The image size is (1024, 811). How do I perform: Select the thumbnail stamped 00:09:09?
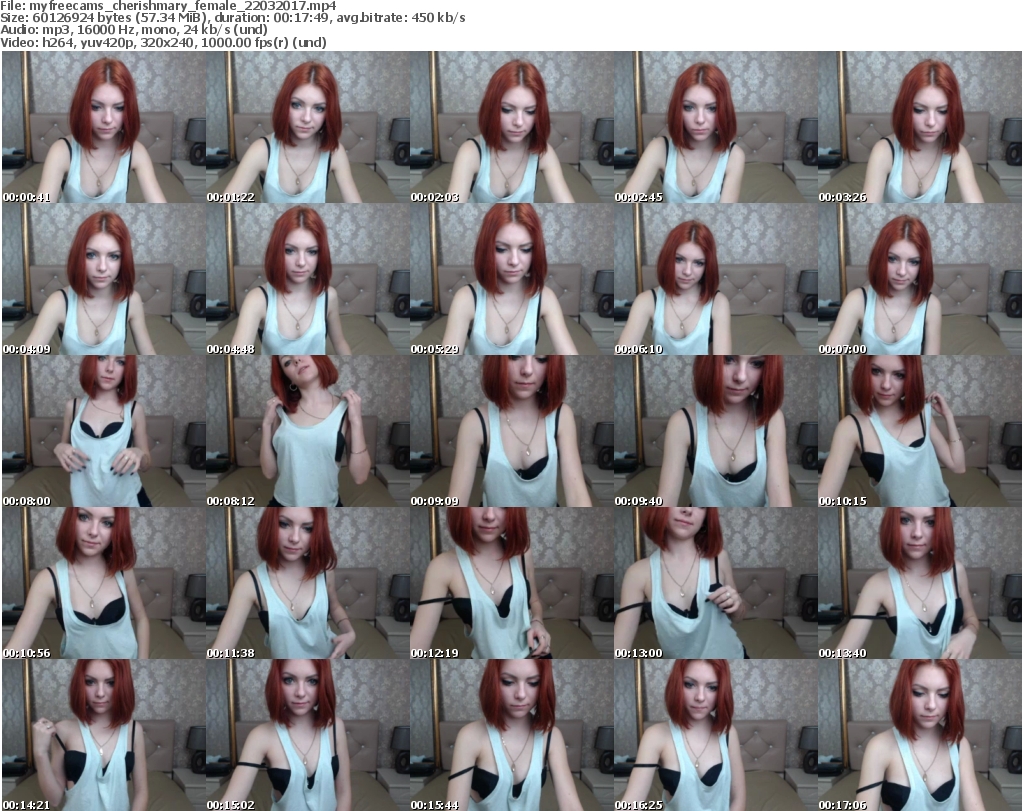[511, 431]
